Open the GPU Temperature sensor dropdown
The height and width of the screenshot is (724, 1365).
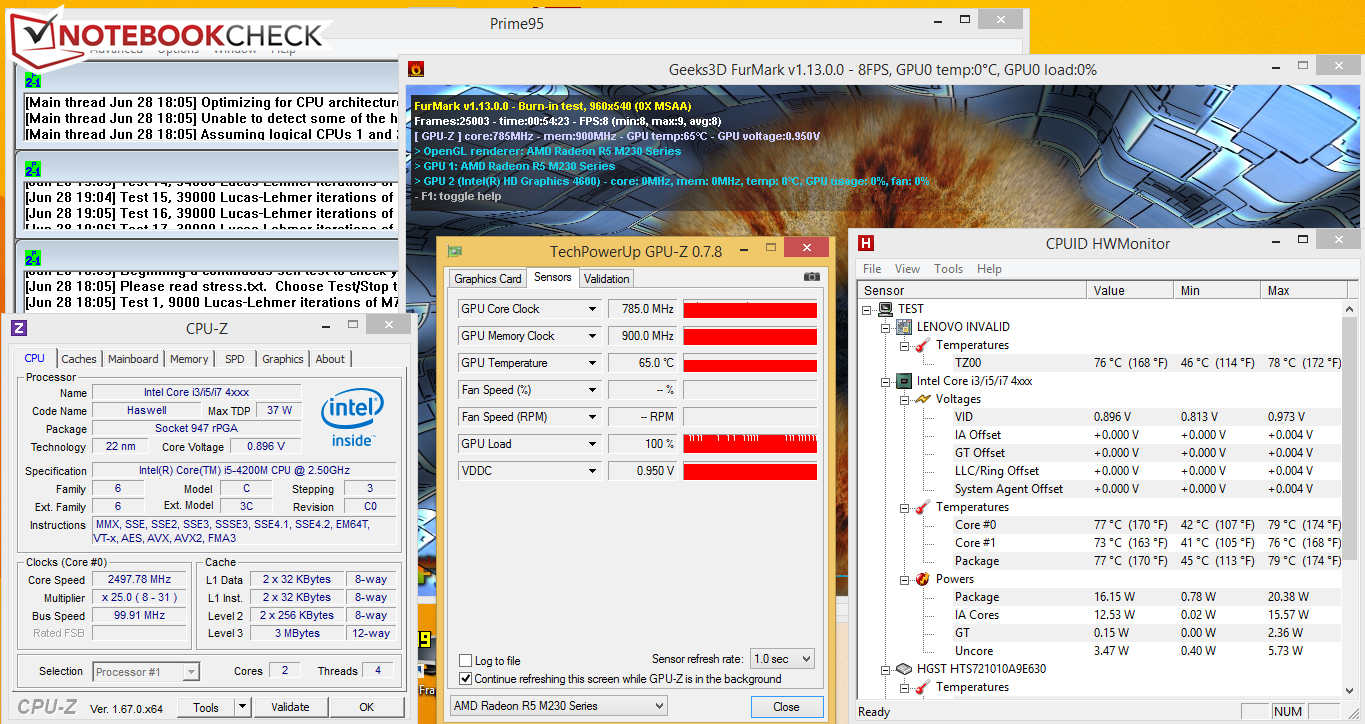tap(592, 363)
